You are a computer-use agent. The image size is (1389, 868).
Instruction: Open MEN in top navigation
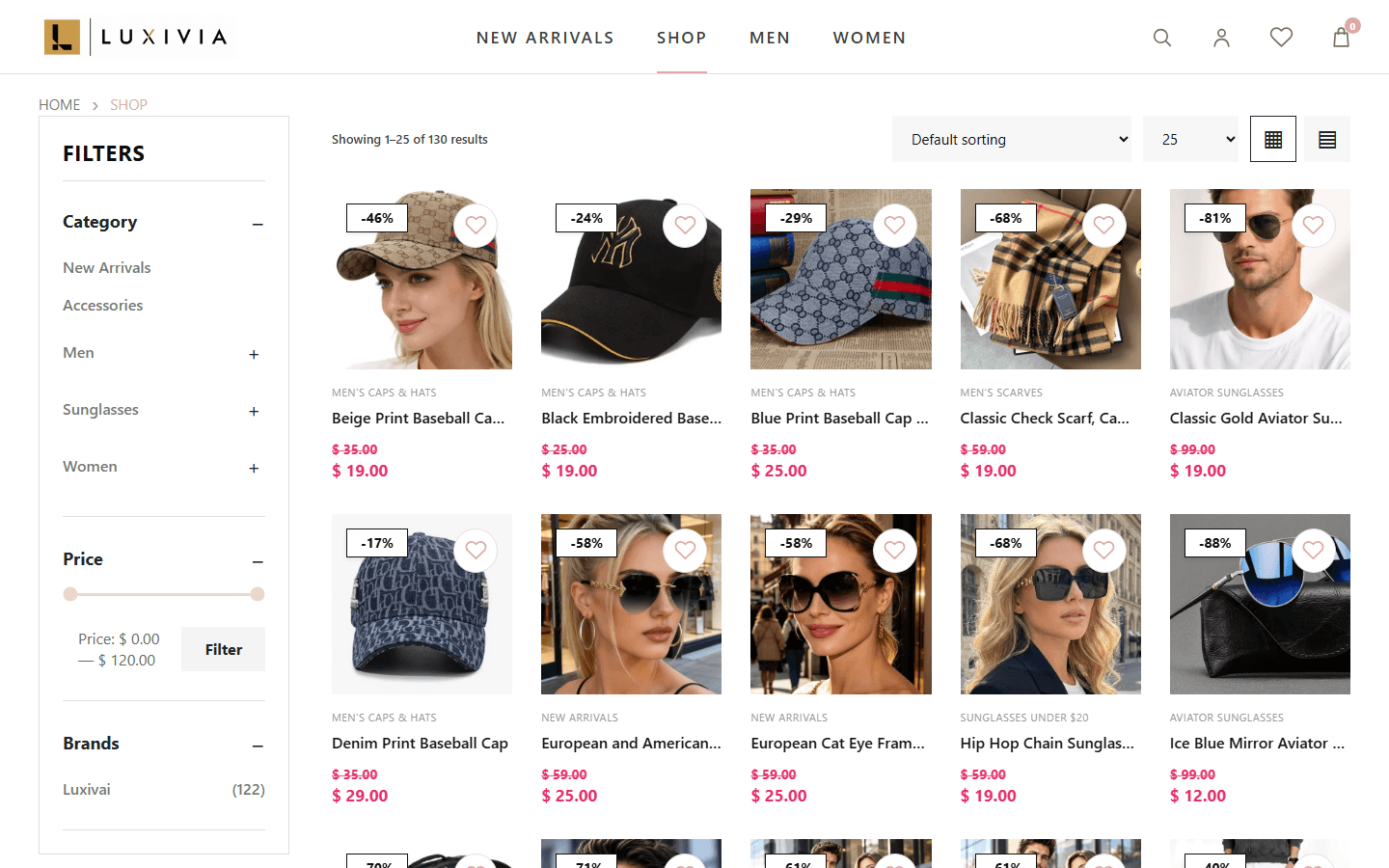click(x=770, y=38)
